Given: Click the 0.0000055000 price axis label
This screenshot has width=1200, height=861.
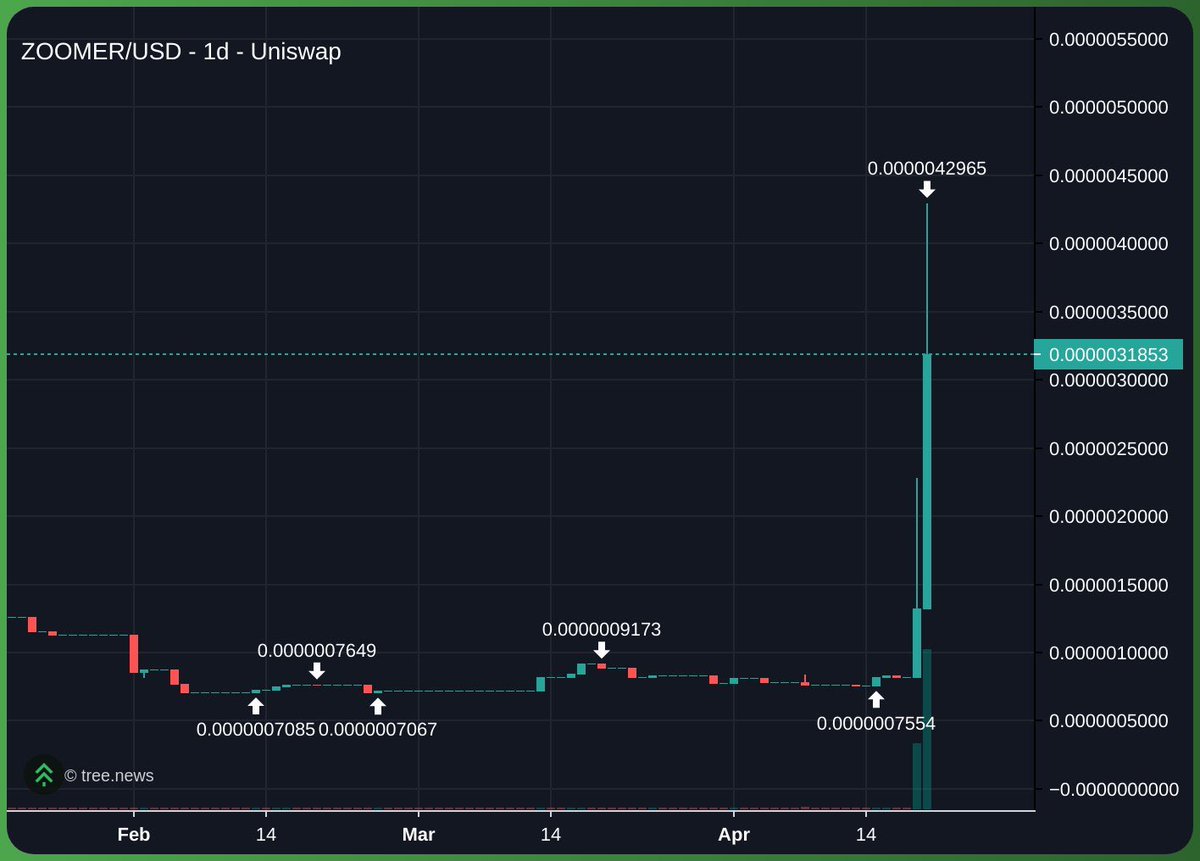Looking at the screenshot, I should (x=1108, y=39).
